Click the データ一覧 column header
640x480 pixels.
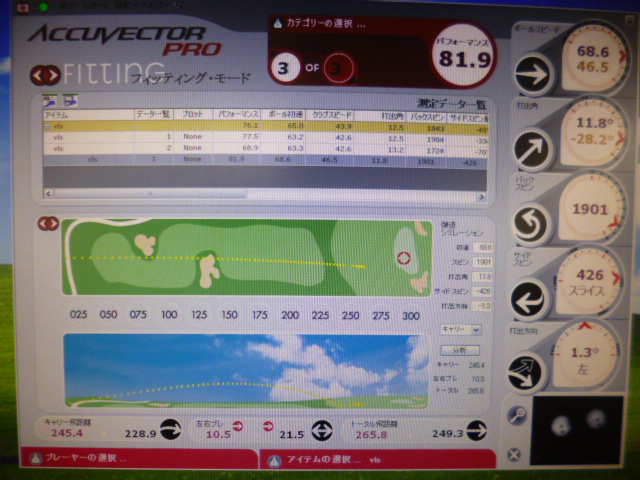(x=154, y=115)
